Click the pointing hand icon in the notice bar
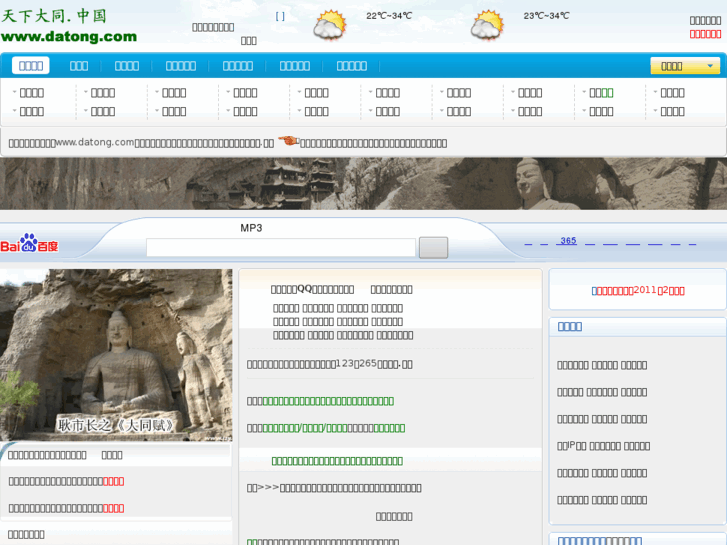The width and height of the screenshot is (727, 545). [x=288, y=140]
